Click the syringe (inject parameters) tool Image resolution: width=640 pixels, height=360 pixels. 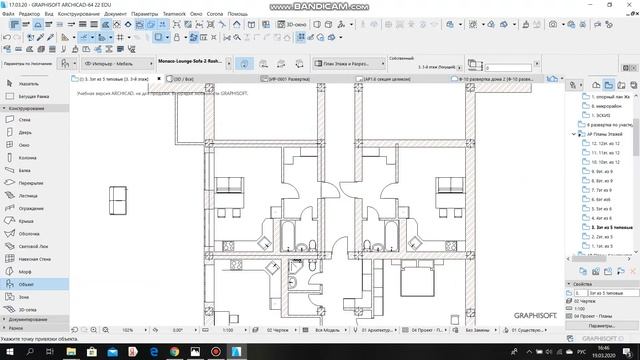[51, 38]
